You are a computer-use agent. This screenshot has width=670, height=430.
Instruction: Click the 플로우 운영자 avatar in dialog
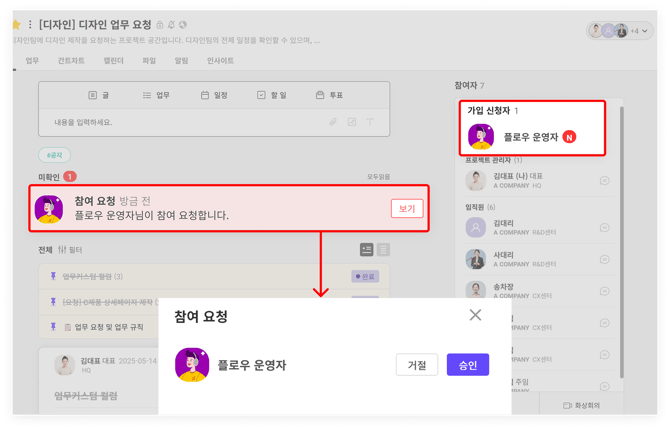(191, 365)
